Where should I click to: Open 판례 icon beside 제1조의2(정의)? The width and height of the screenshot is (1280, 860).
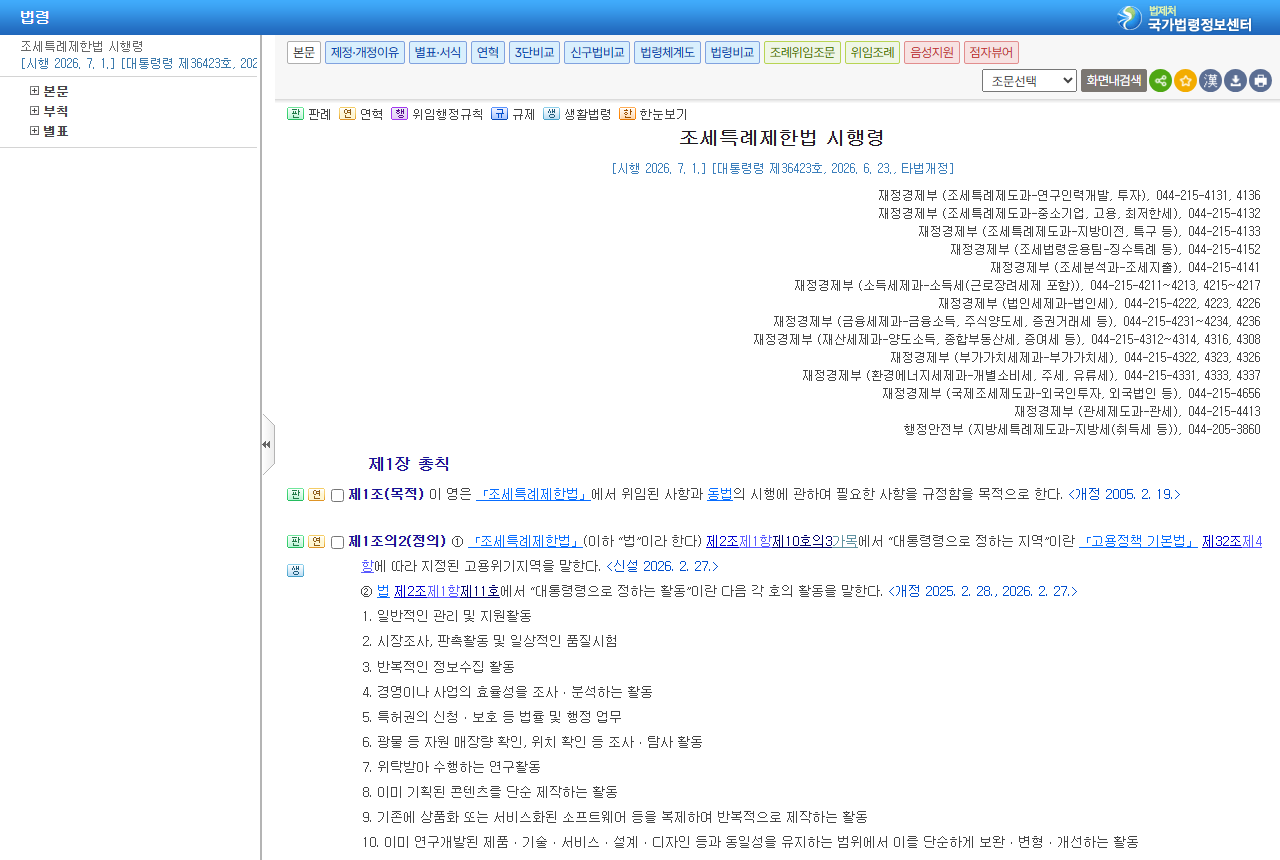(x=295, y=541)
